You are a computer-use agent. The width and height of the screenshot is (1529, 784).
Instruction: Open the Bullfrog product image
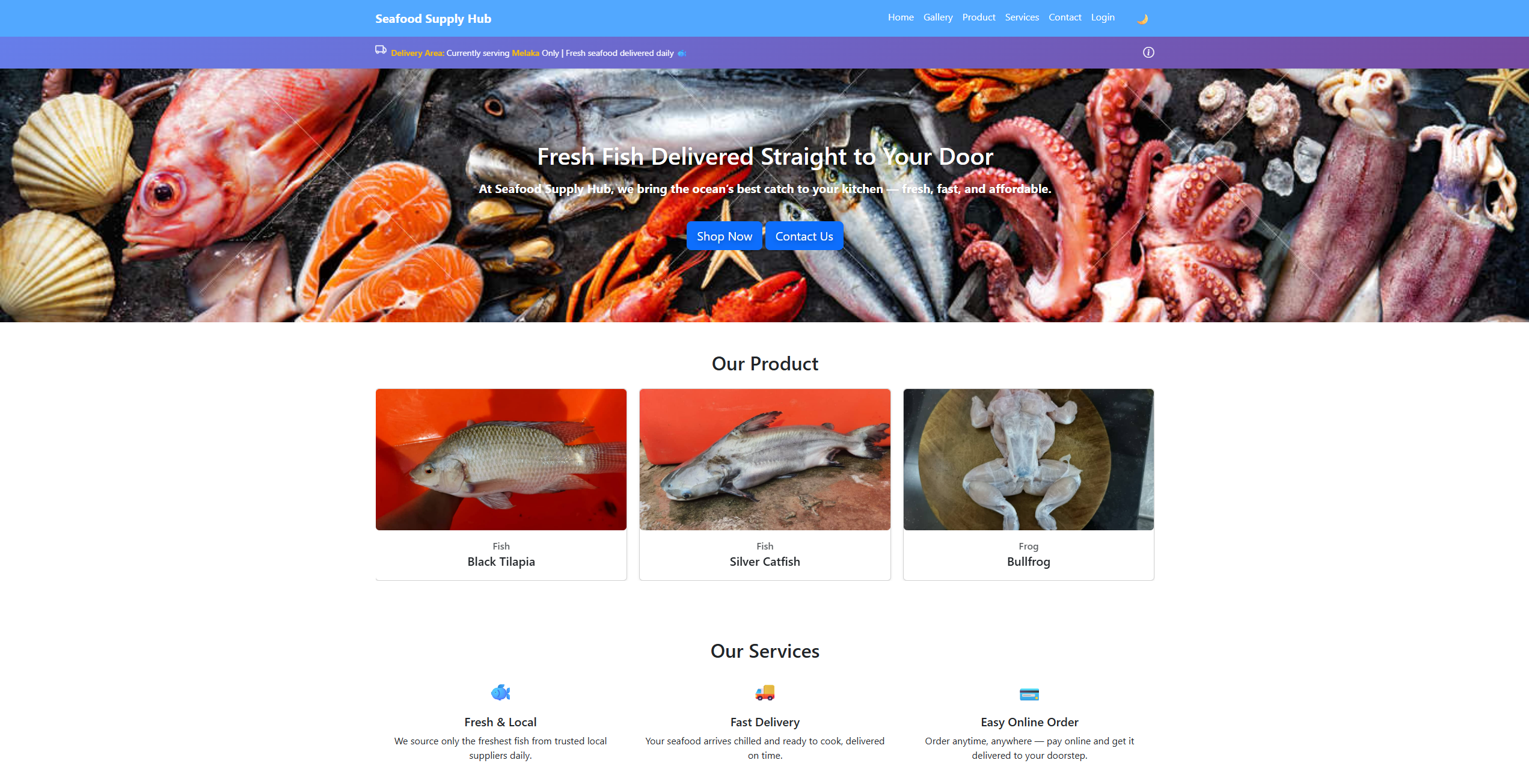[x=1028, y=459]
